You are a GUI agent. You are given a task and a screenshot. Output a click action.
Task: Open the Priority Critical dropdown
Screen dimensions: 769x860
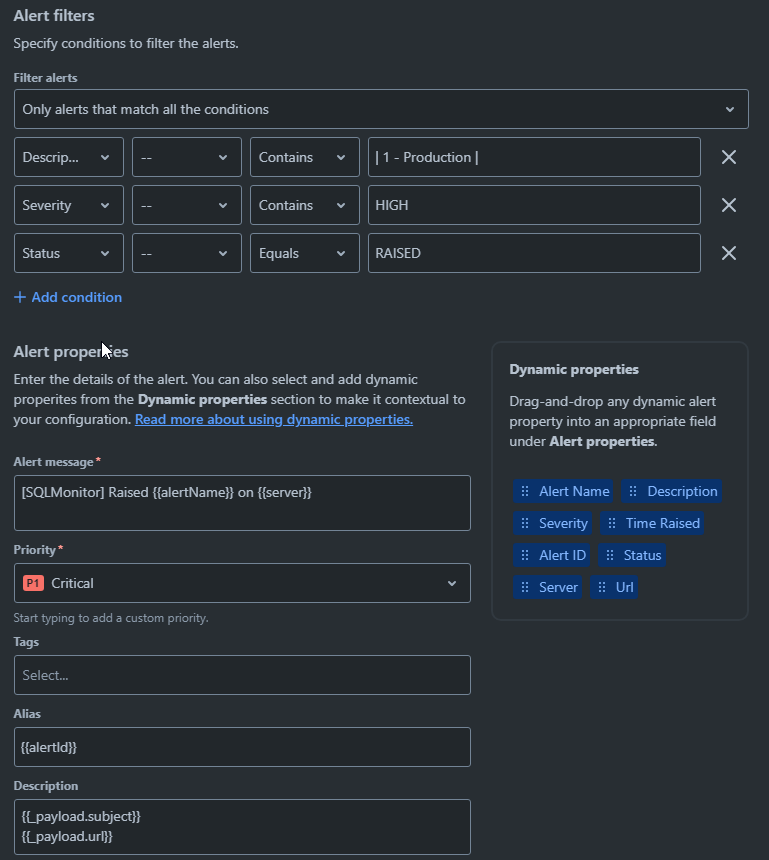[242, 583]
